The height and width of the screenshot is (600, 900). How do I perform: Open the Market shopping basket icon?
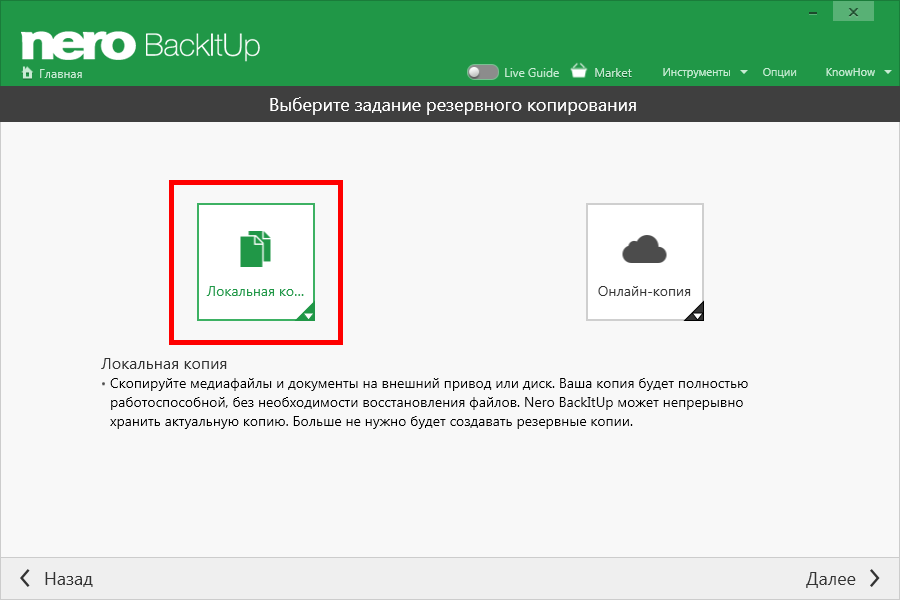pyautogui.click(x=579, y=72)
